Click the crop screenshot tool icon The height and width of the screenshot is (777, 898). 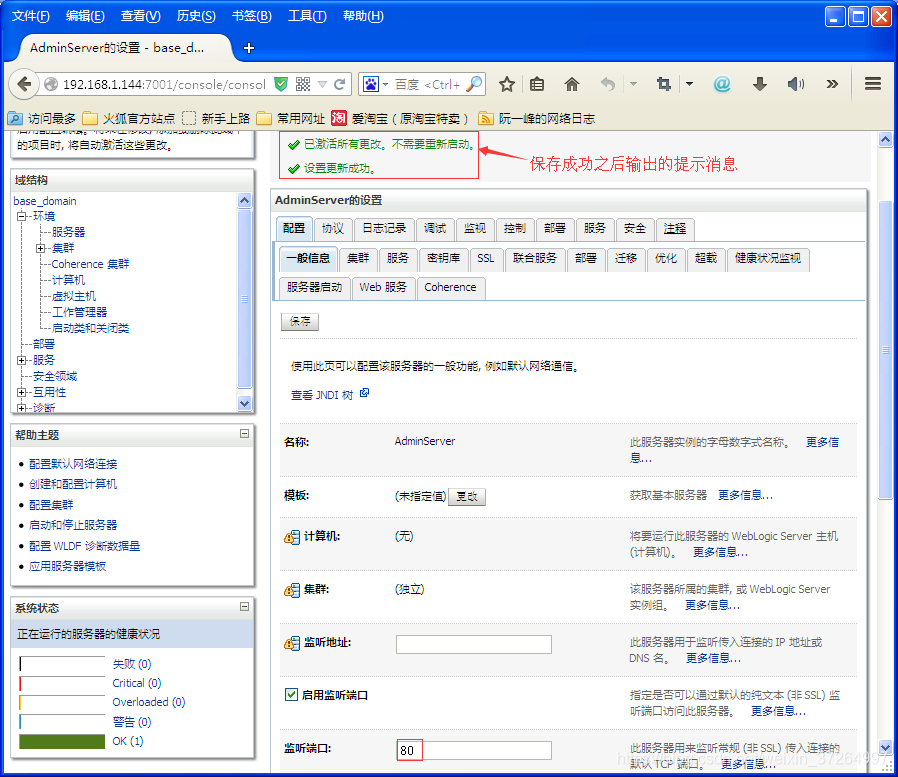[x=664, y=84]
